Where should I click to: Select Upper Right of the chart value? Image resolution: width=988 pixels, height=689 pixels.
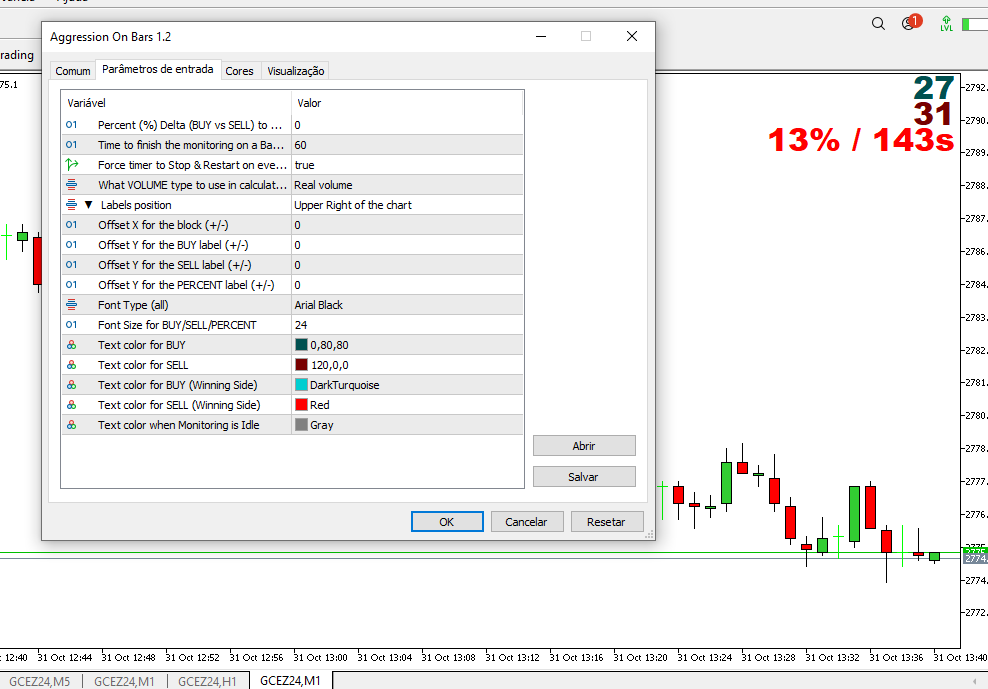[x=407, y=205]
